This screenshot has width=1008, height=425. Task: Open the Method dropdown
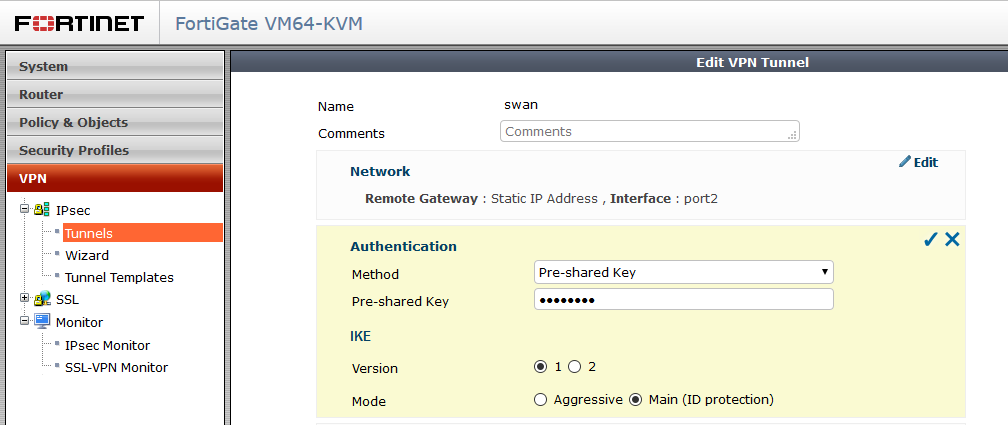click(684, 272)
